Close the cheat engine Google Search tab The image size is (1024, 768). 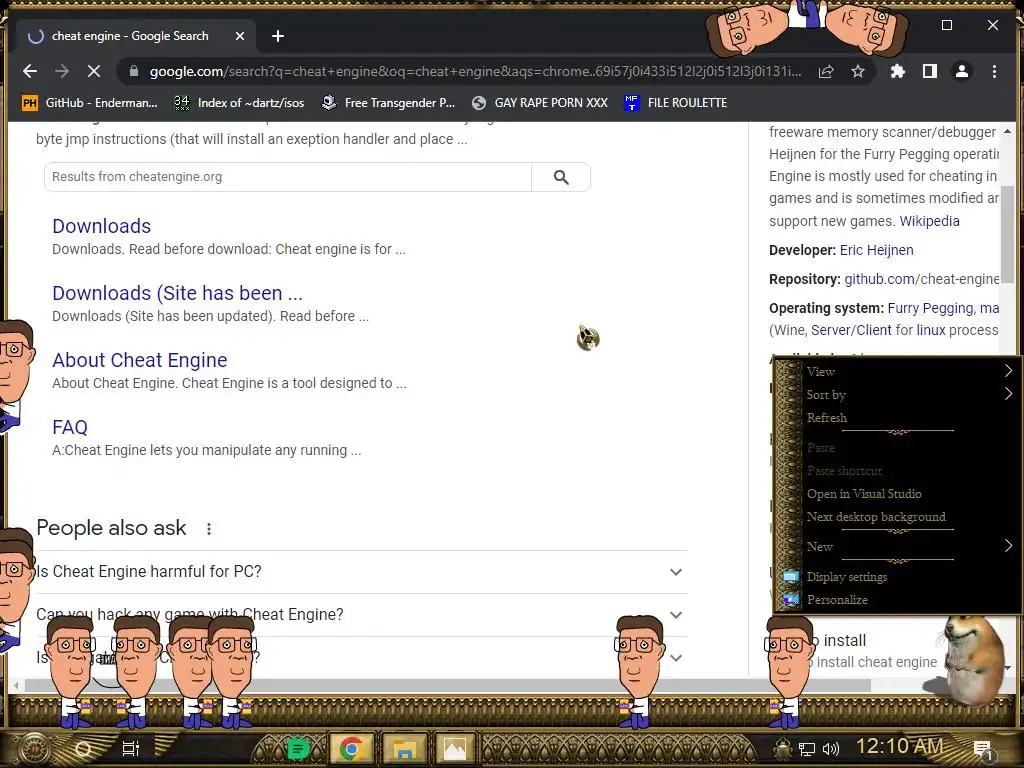[x=240, y=36]
